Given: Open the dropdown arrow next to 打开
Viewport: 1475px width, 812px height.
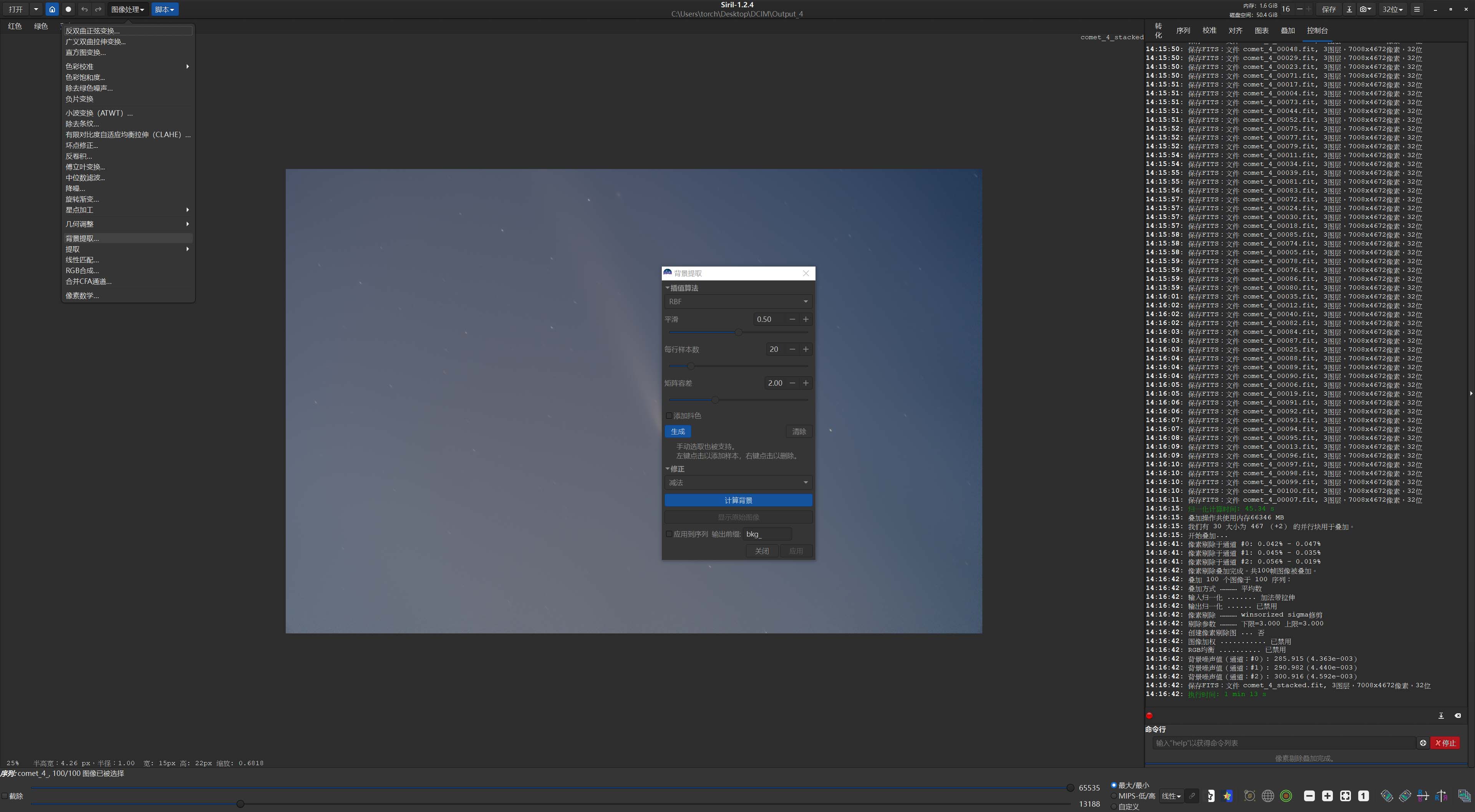Looking at the screenshot, I should [36, 9].
